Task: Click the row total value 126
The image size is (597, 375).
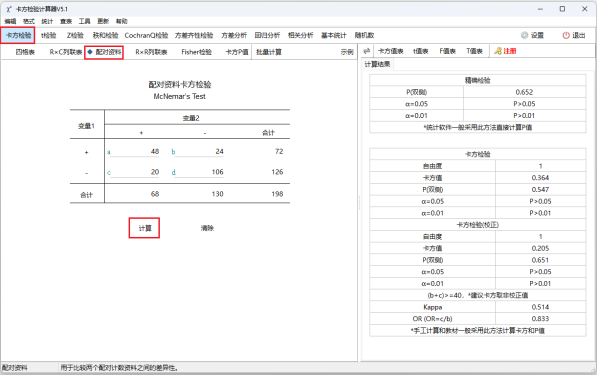Action: (x=277, y=172)
